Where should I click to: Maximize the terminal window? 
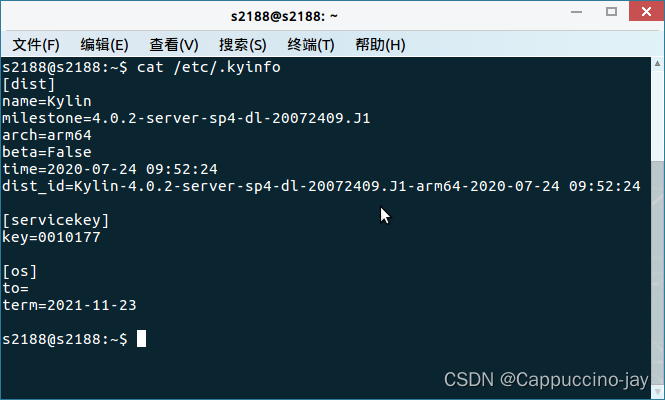pos(611,11)
